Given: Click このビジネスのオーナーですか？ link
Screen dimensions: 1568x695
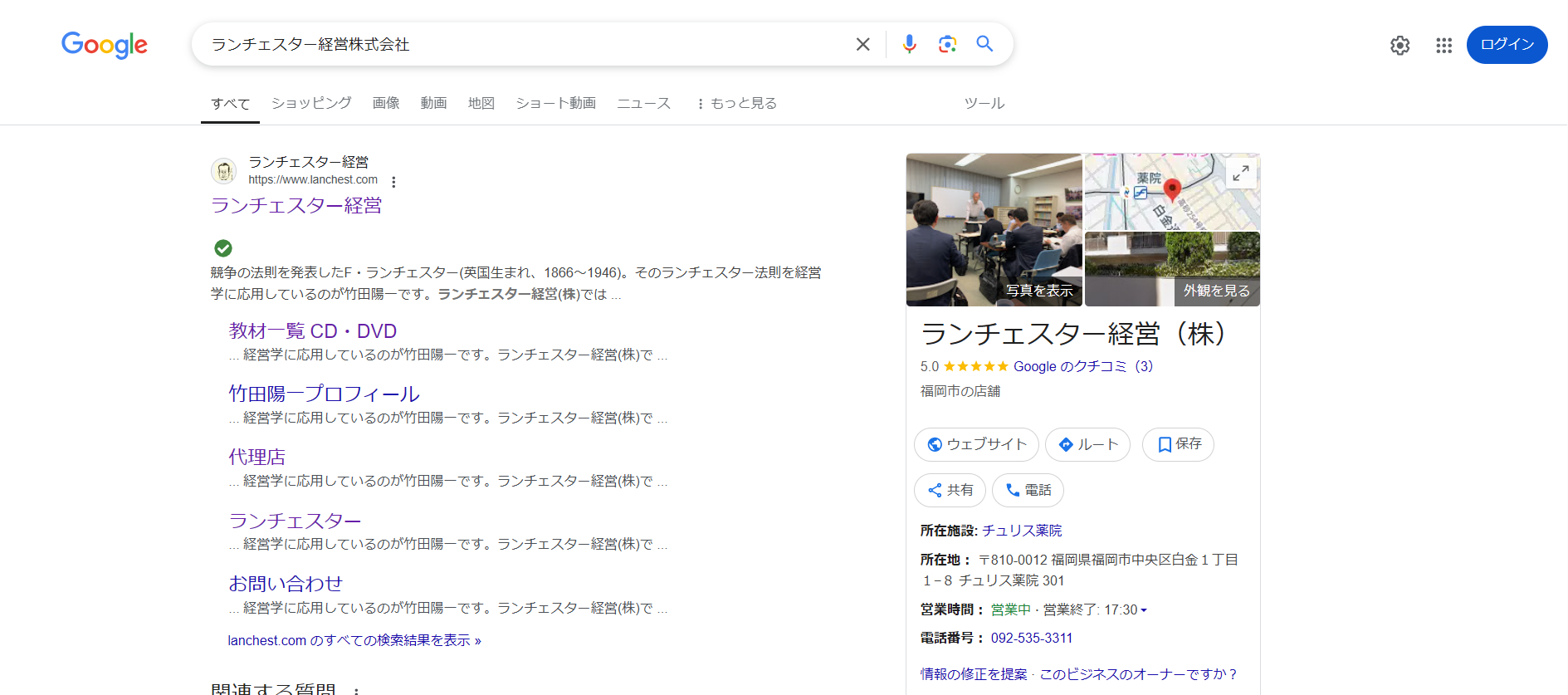Looking at the screenshot, I should [x=1139, y=674].
